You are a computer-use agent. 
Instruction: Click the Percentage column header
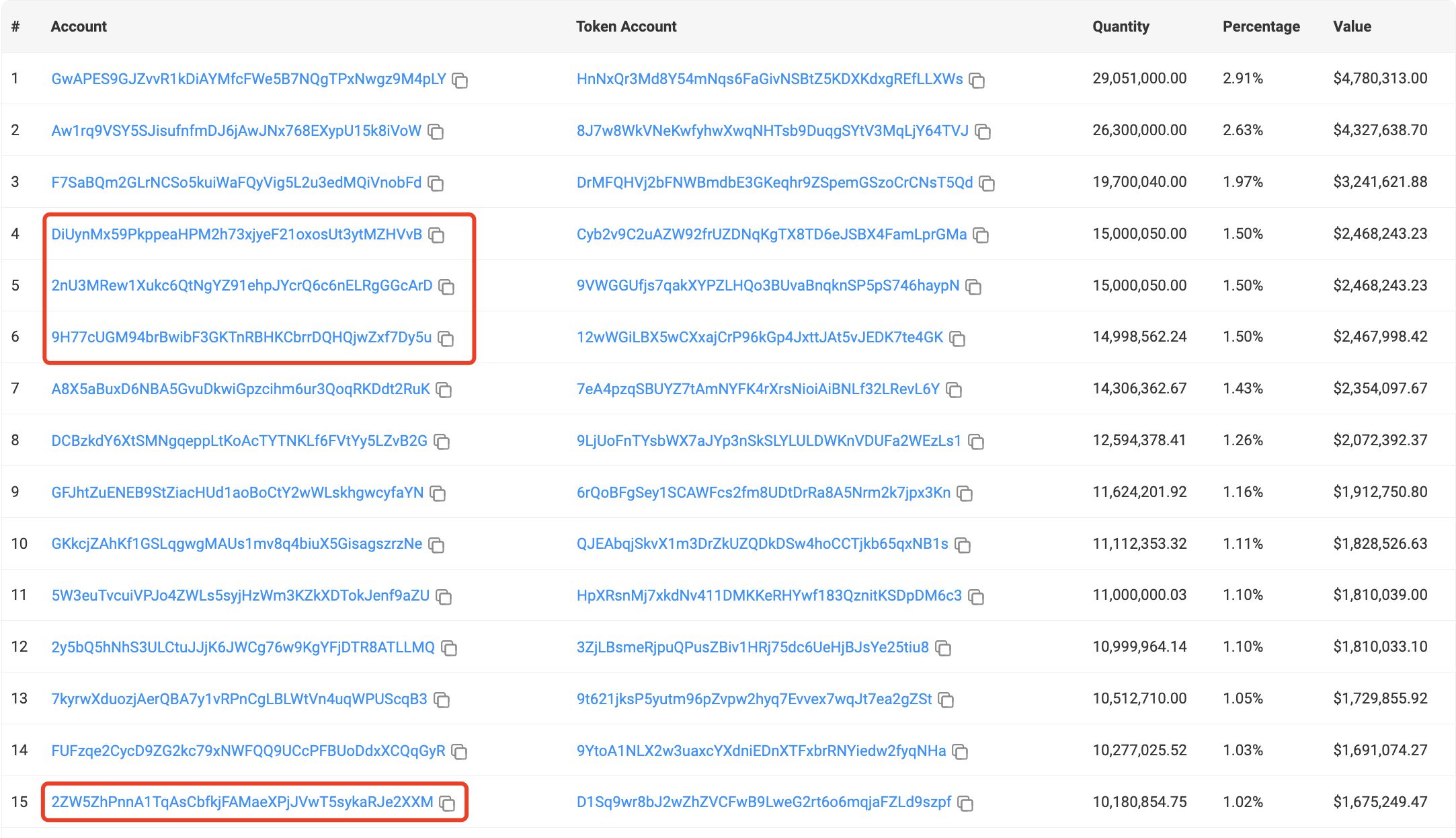pos(1260,26)
